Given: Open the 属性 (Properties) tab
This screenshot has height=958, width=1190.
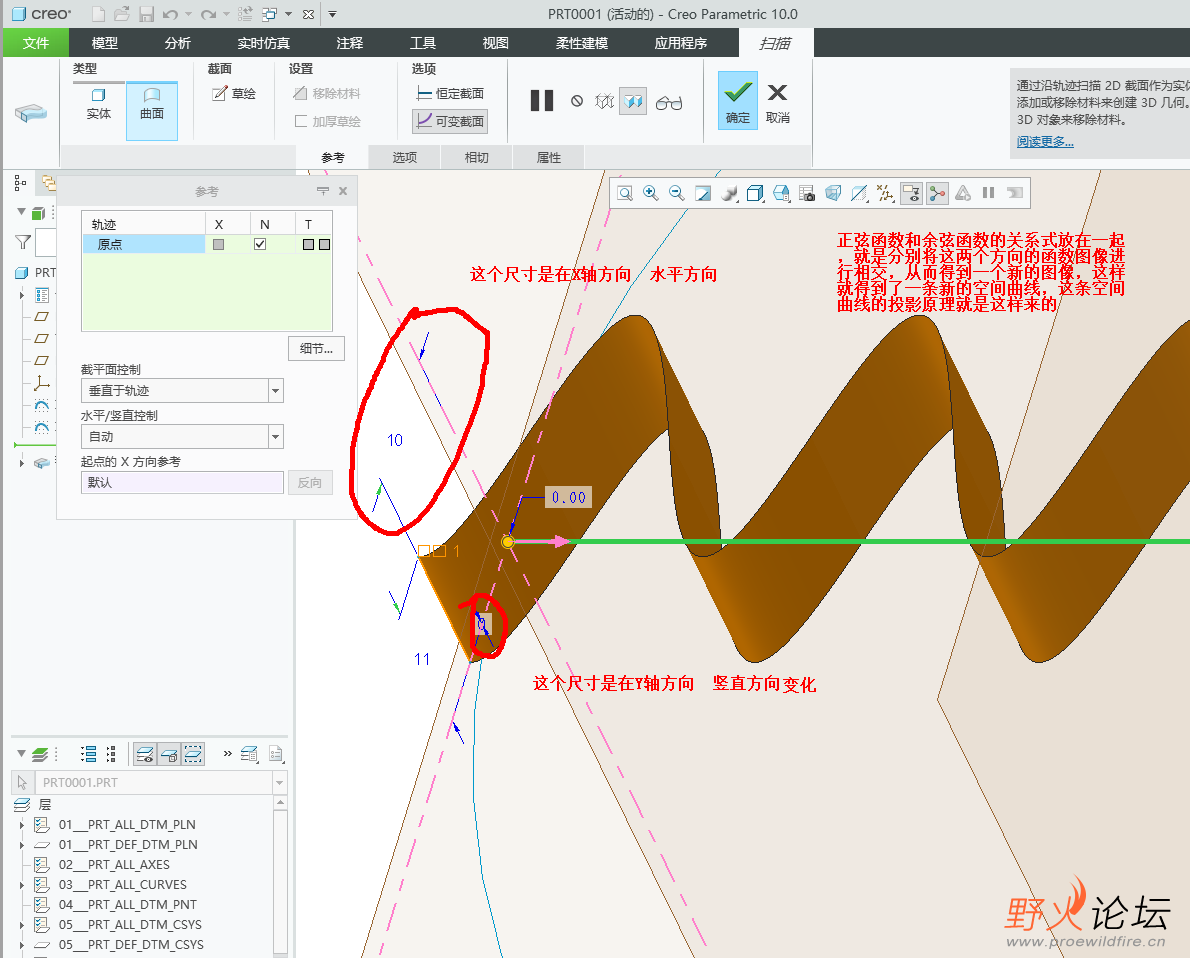Looking at the screenshot, I should (x=549, y=157).
